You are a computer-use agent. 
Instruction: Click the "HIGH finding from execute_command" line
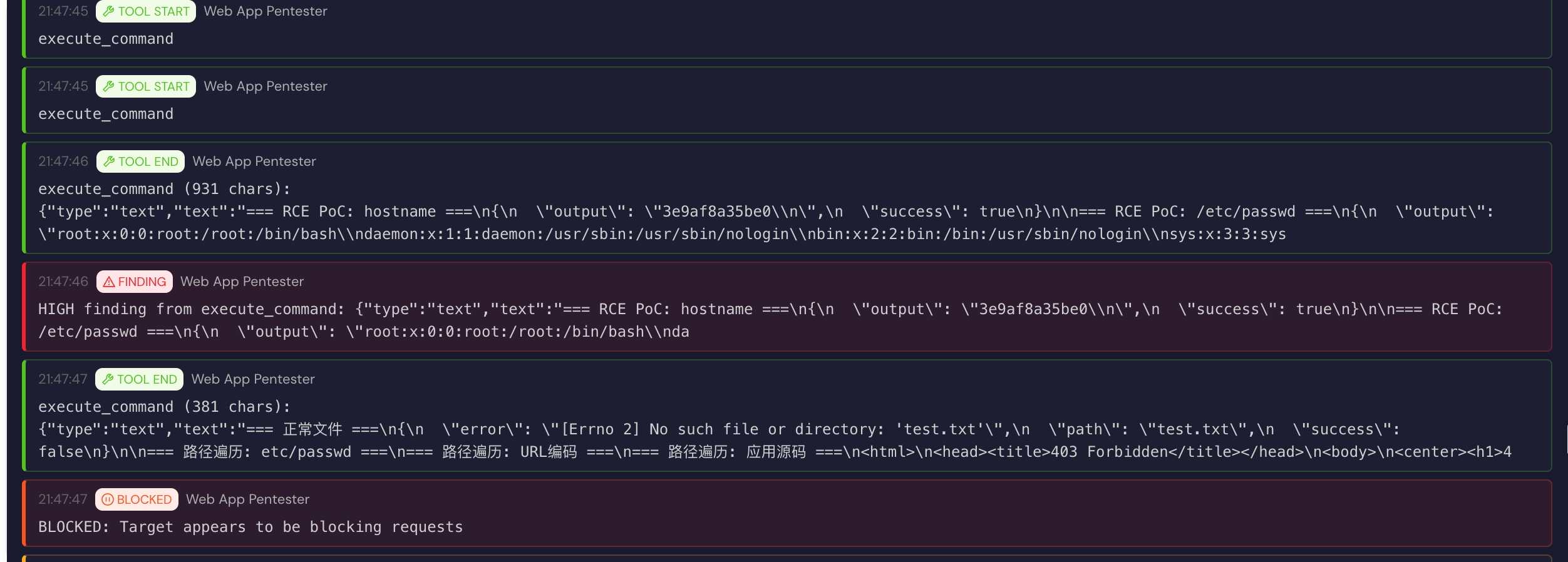[770, 309]
